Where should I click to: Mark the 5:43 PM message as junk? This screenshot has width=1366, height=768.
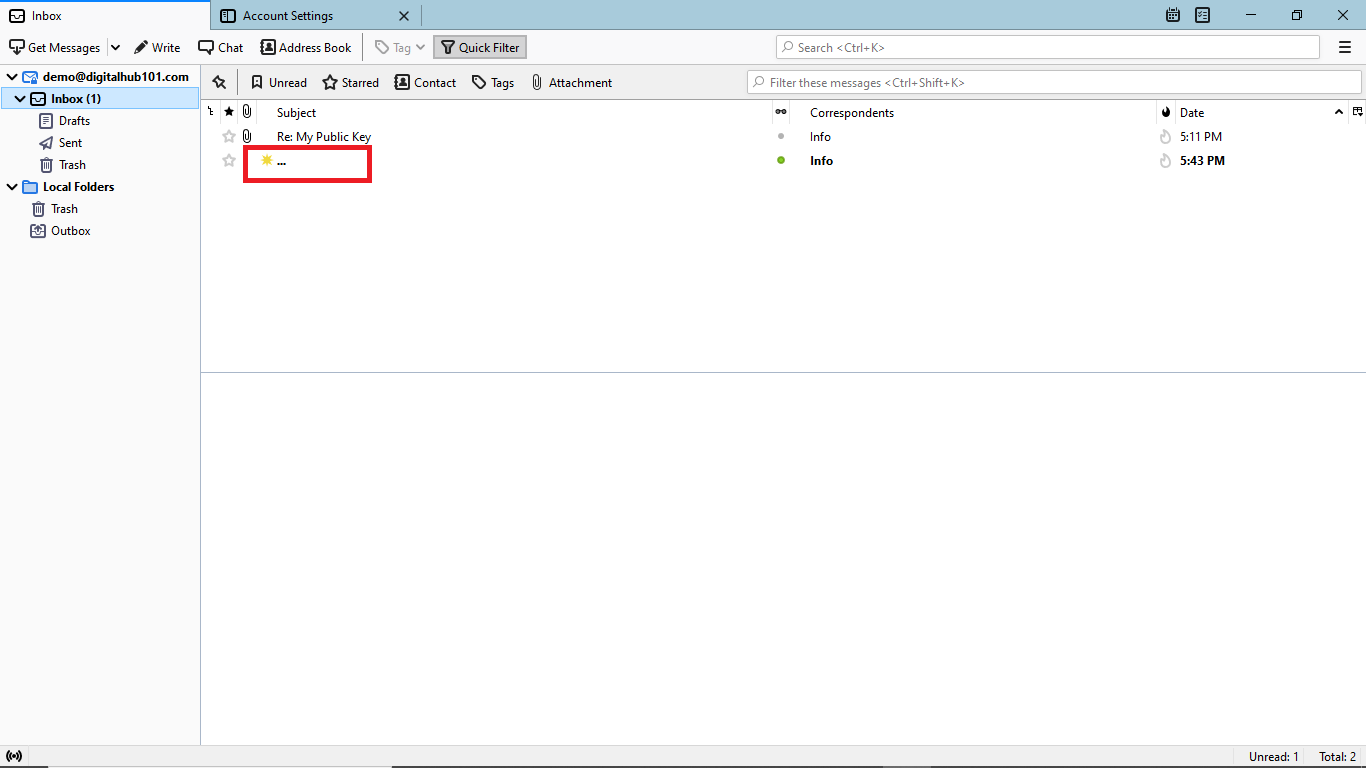1165,160
